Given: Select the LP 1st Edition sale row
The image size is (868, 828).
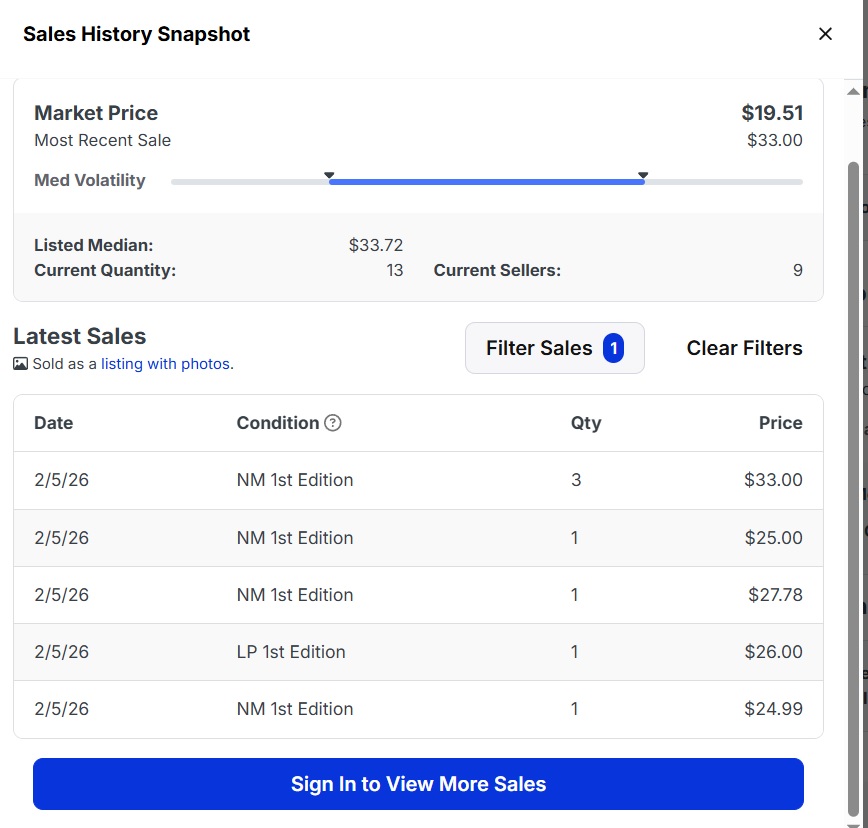Looking at the screenshot, I should pyautogui.click(x=418, y=652).
